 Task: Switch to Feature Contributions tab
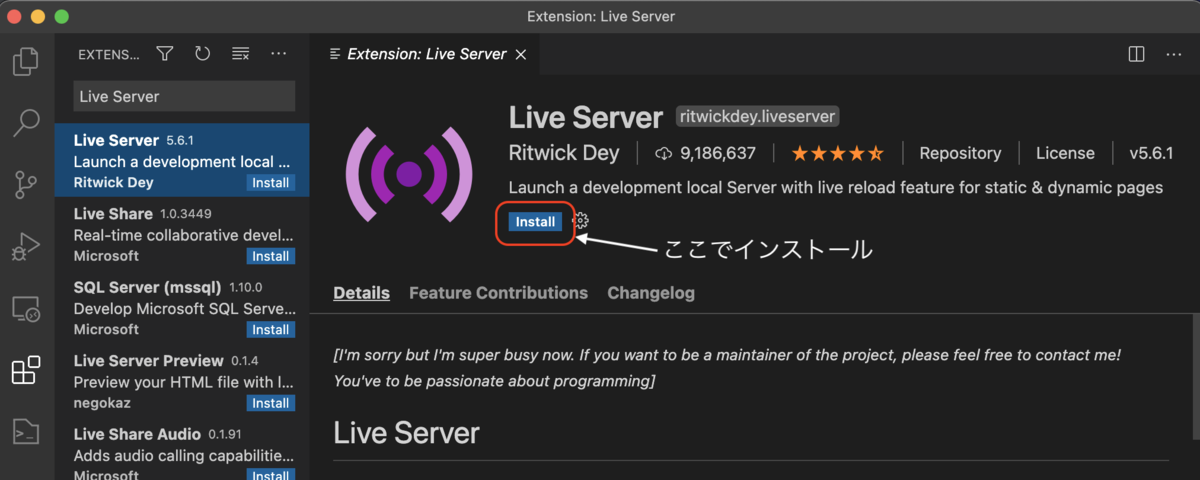498,293
